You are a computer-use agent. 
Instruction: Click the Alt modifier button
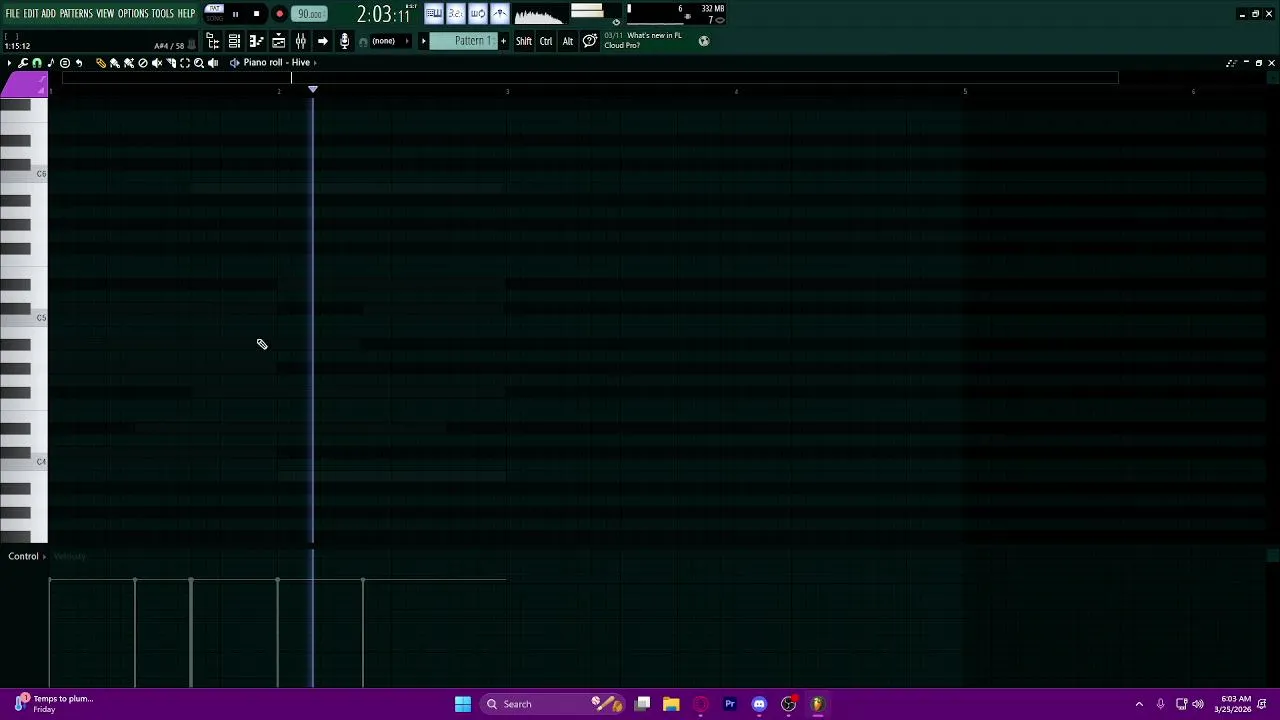pyautogui.click(x=567, y=41)
